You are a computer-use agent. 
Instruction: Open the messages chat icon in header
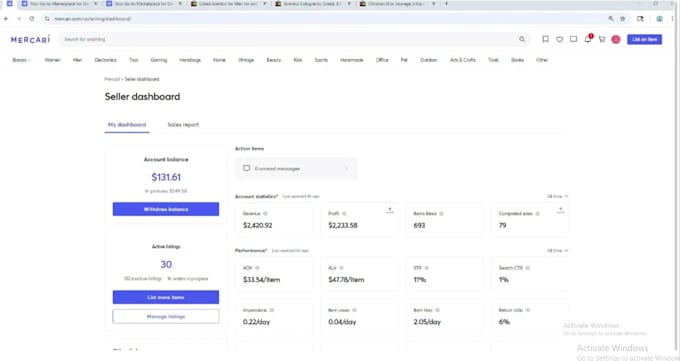click(573, 39)
